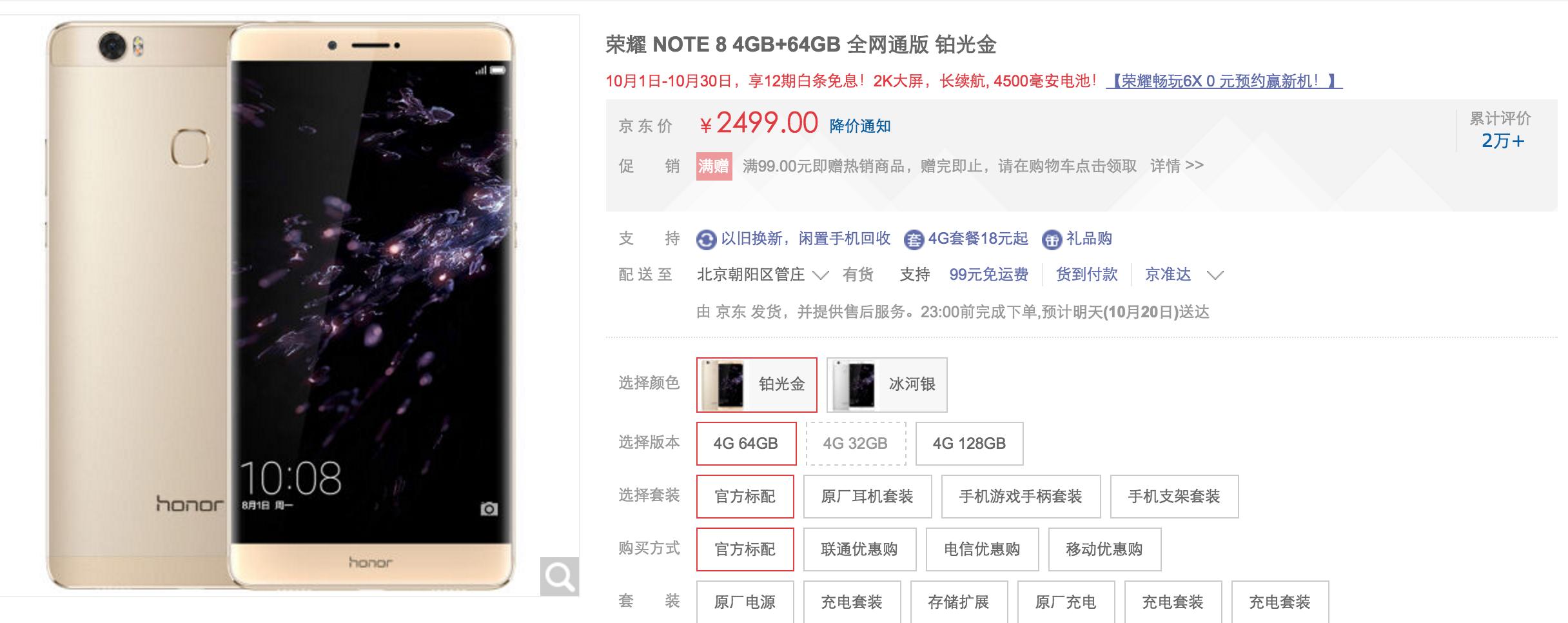The image size is (1568, 623).
Task: Click the 满赠 promotion badge
Action: pos(714,166)
